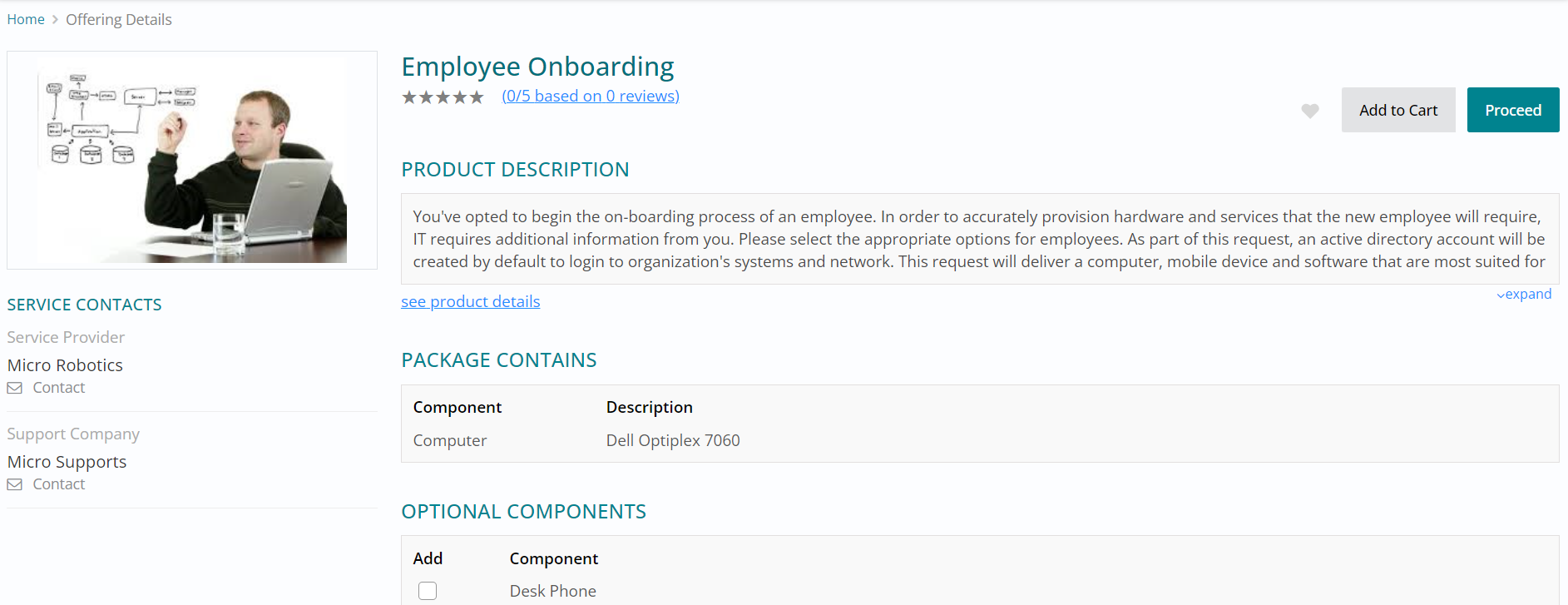1568x605 pixels.
Task: Enable the Desk Phone checkbox
Action: pyautogui.click(x=428, y=591)
